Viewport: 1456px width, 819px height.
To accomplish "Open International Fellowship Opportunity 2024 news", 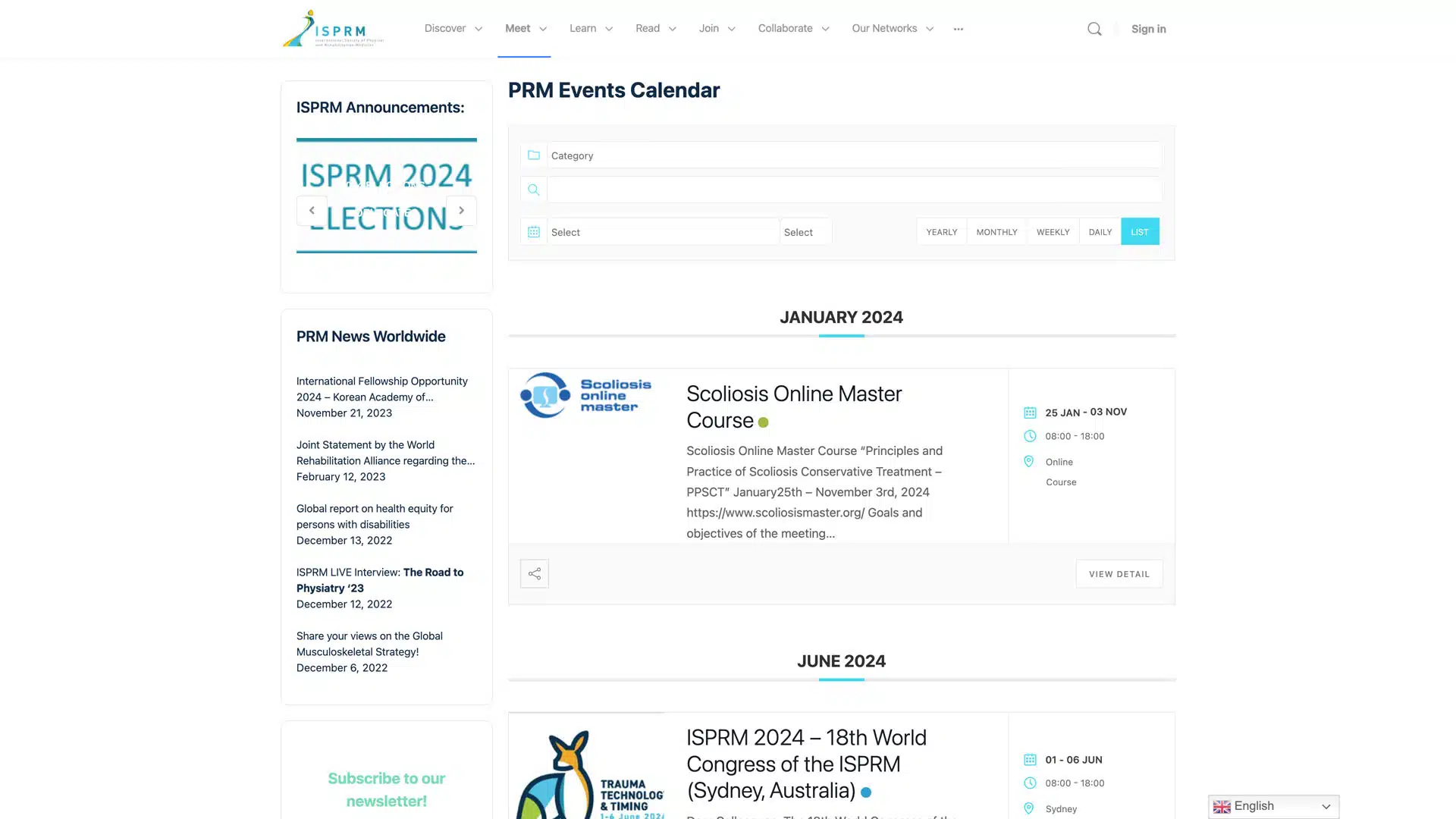I will pos(382,389).
